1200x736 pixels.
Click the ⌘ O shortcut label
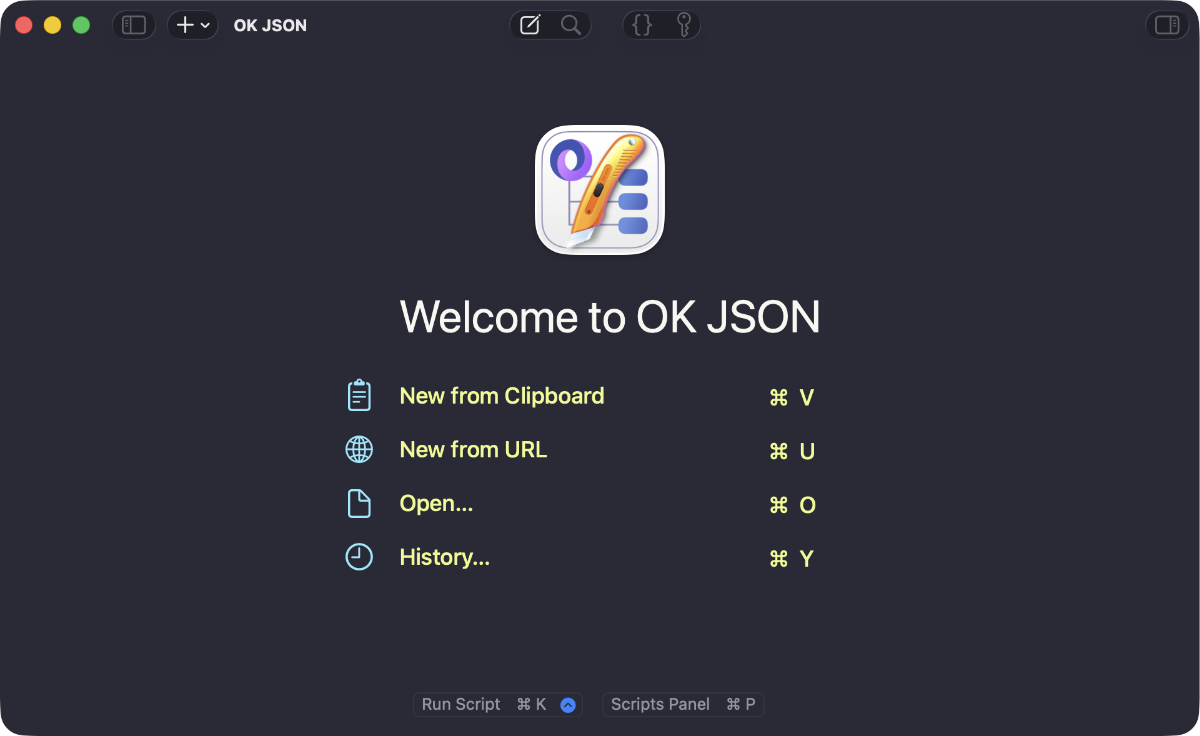pos(792,506)
